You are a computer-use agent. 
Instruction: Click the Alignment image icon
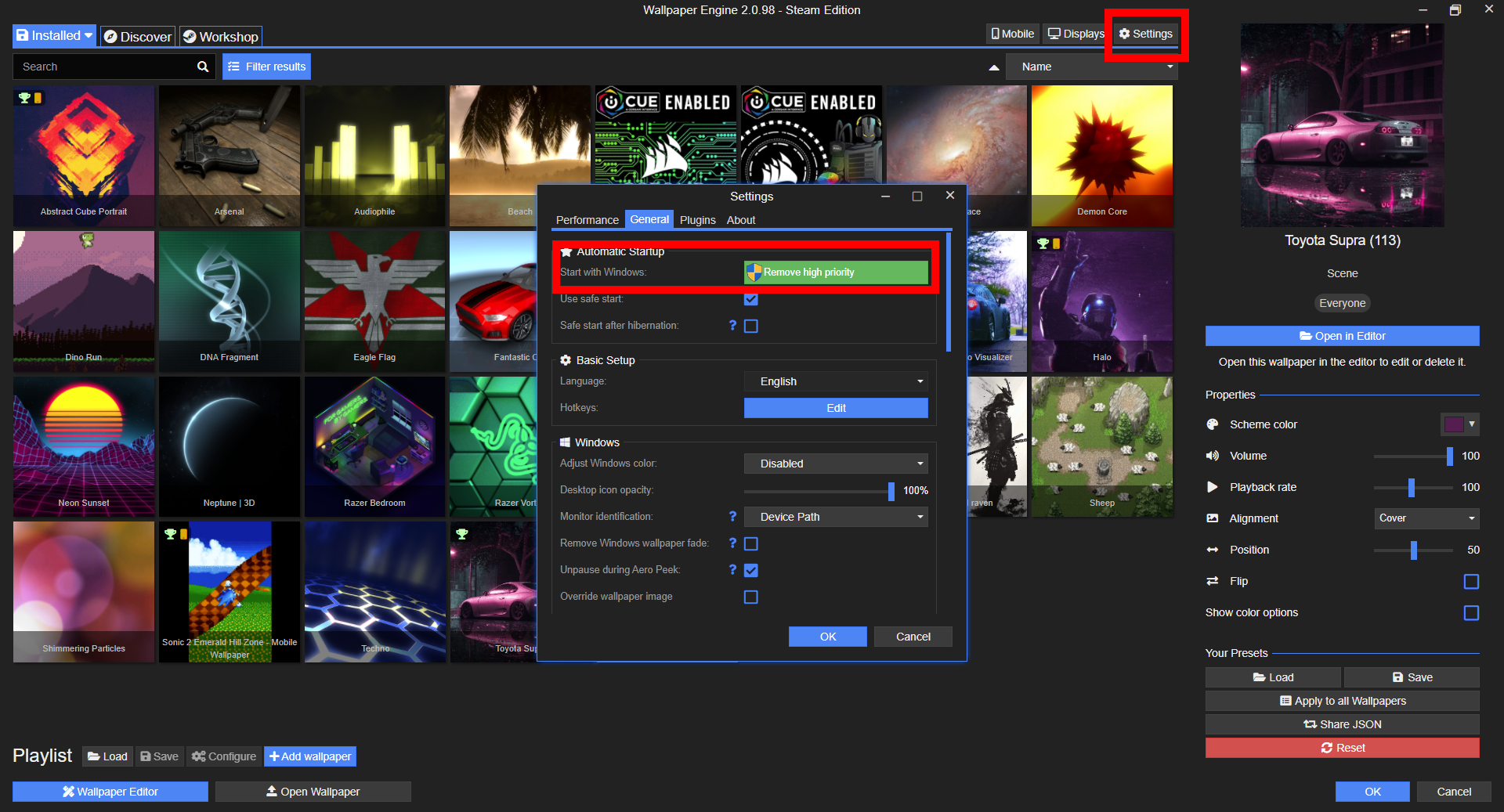point(1213,518)
